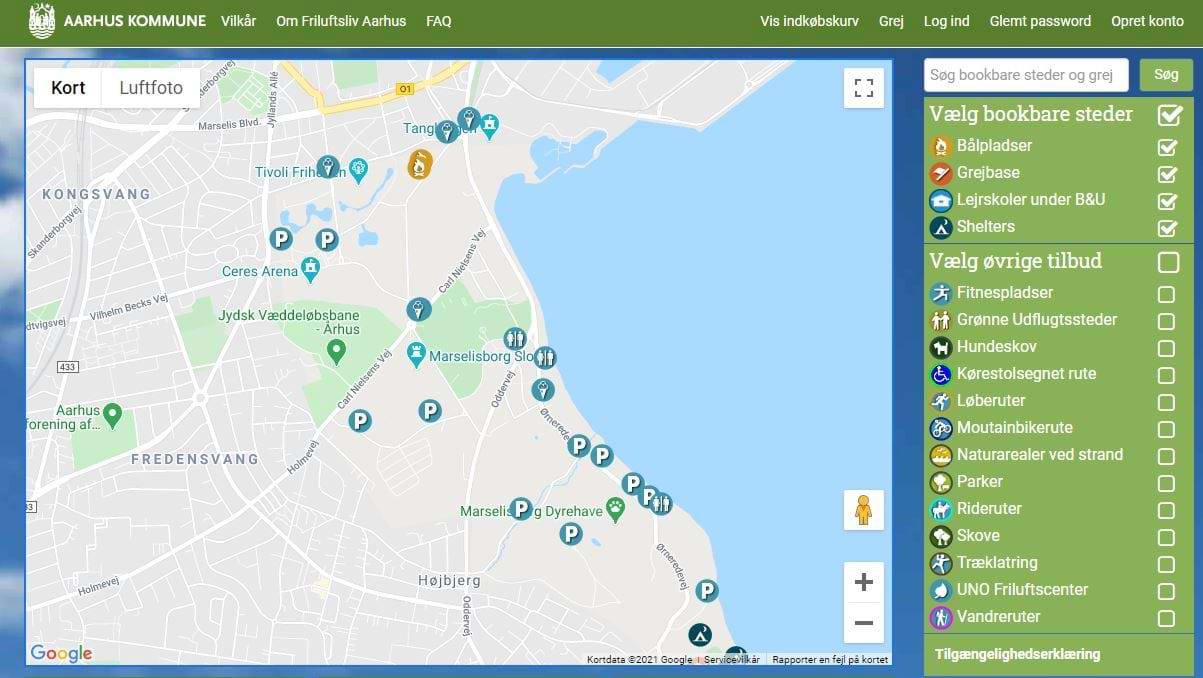This screenshot has height=678, width=1203.
Task: Uncheck the Bålpladser checkbox
Action: click(1166, 147)
